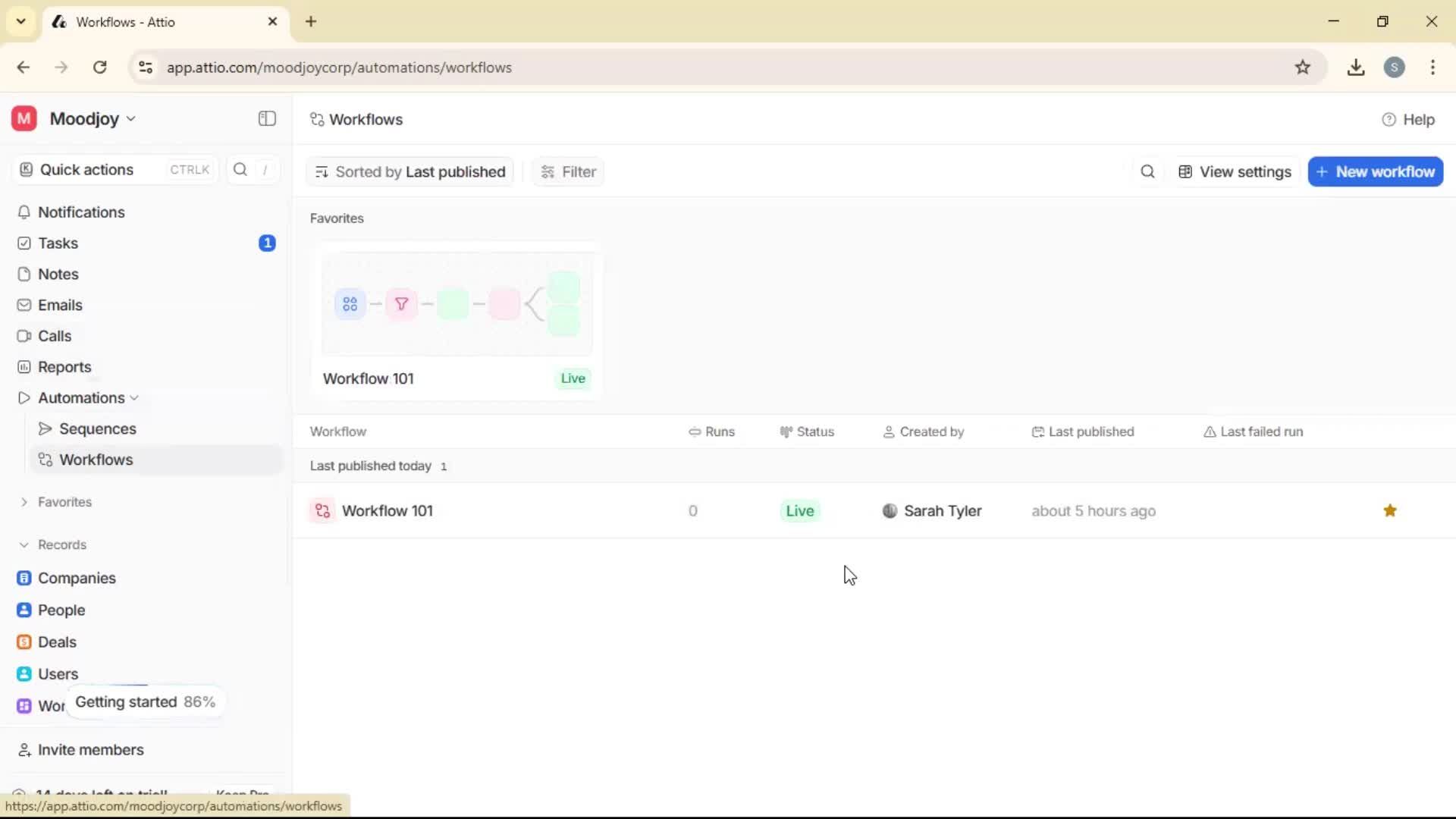Bookmark this page in the browser
1456x819 pixels.
(x=1304, y=67)
